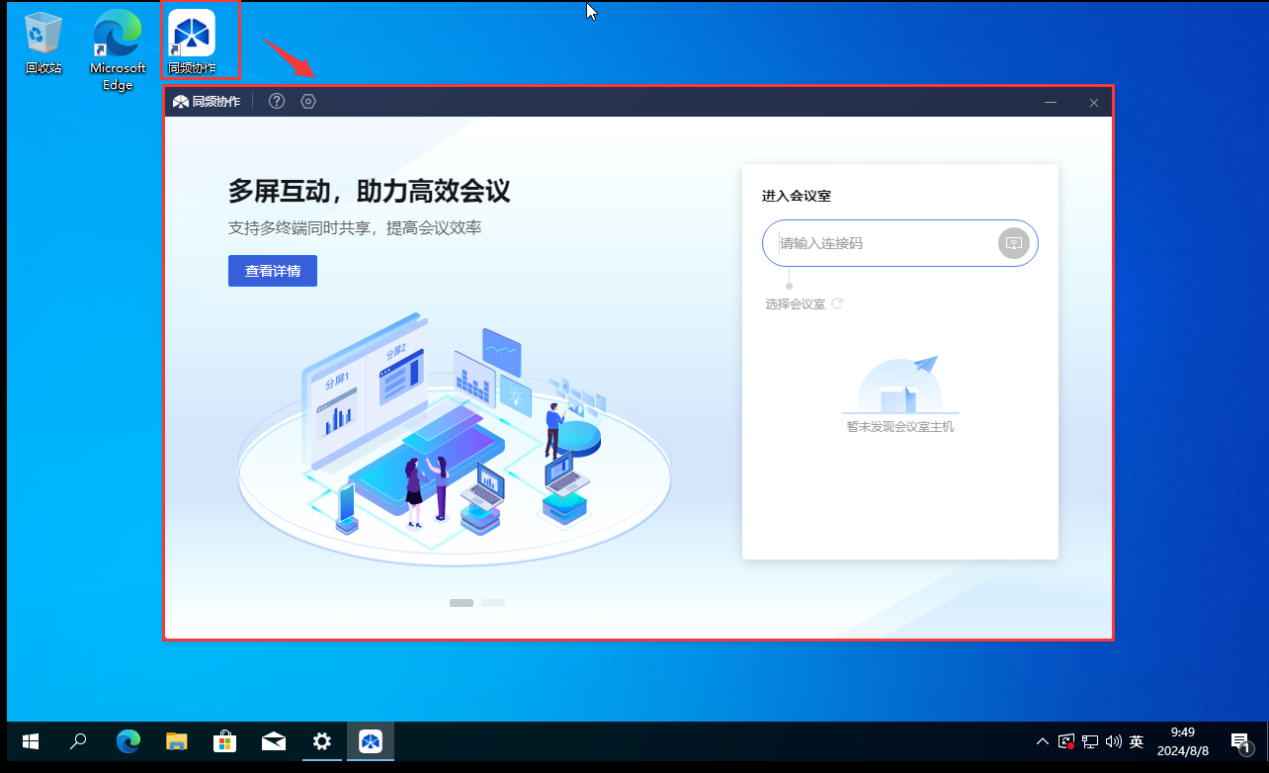Minimize the 同频协作 window
This screenshot has width=1269, height=773.
tap(1051, 102)
